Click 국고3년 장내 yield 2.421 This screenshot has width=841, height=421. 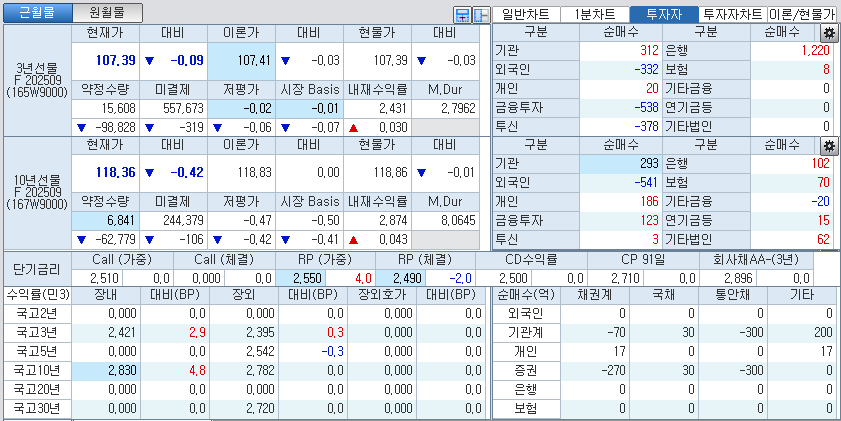(x=121, y=333)
